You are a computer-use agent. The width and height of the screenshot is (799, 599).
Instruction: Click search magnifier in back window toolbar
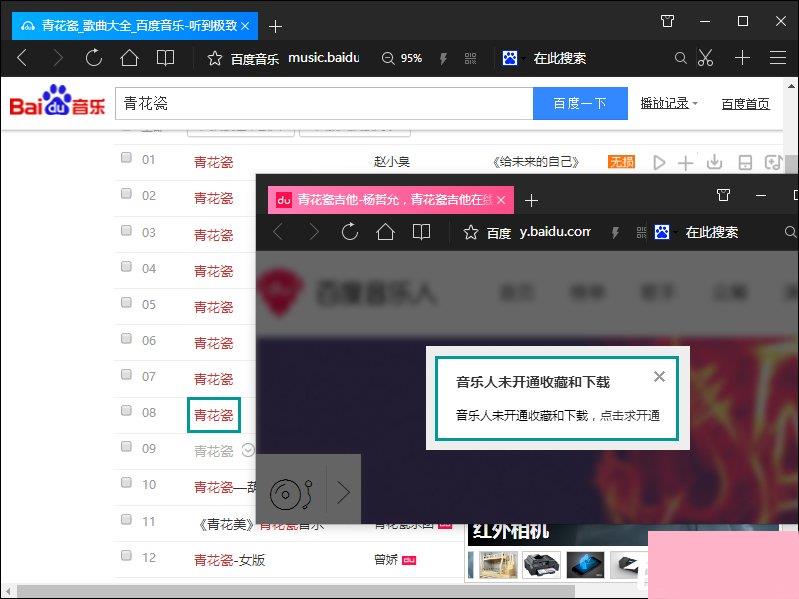[x=680, y=58]
